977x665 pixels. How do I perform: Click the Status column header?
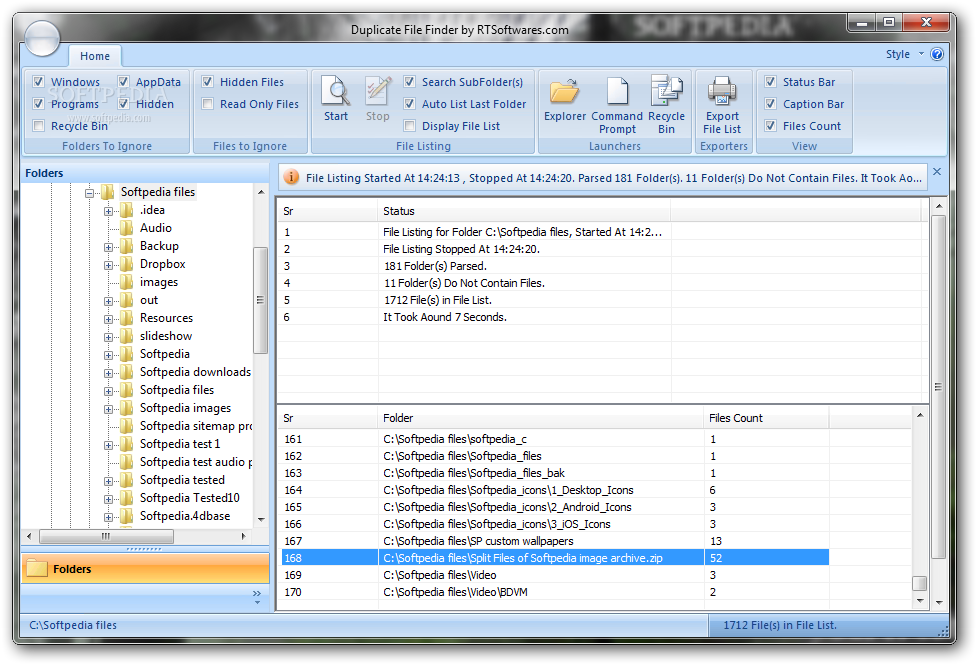pos(524,211)
